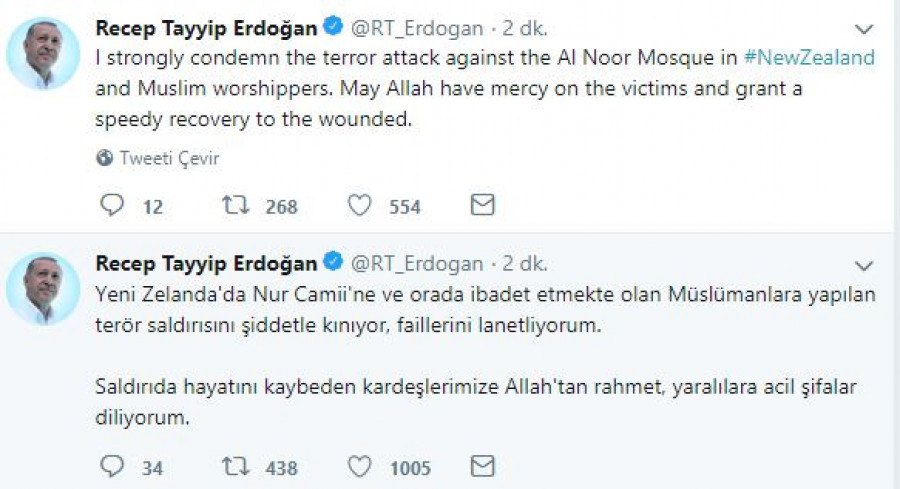Viewport: 900px width, 489px height.
Task: Open the first tweet's more-options chevron
Action: pos(864,28)
